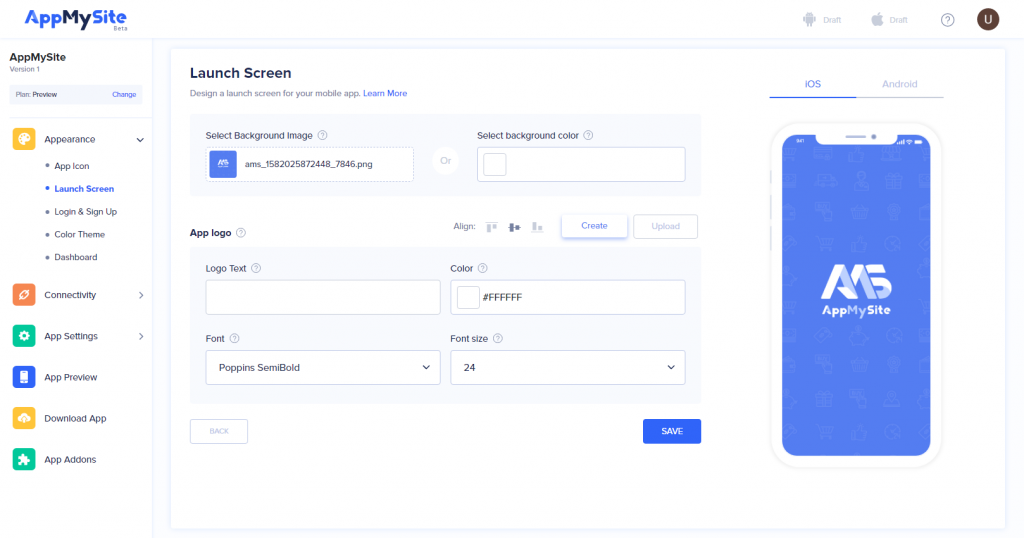Open Color Theme page

[80, 234]
